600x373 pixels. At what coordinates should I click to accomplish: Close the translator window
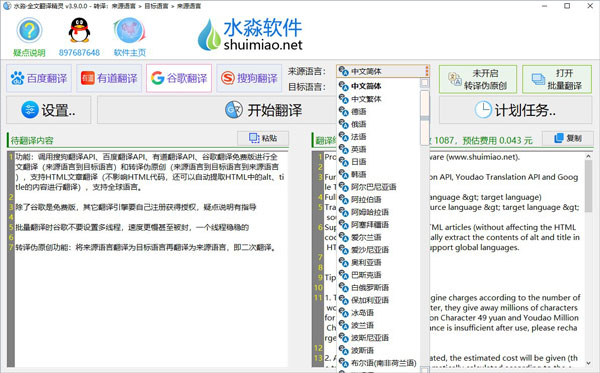(x=590, y=6)
